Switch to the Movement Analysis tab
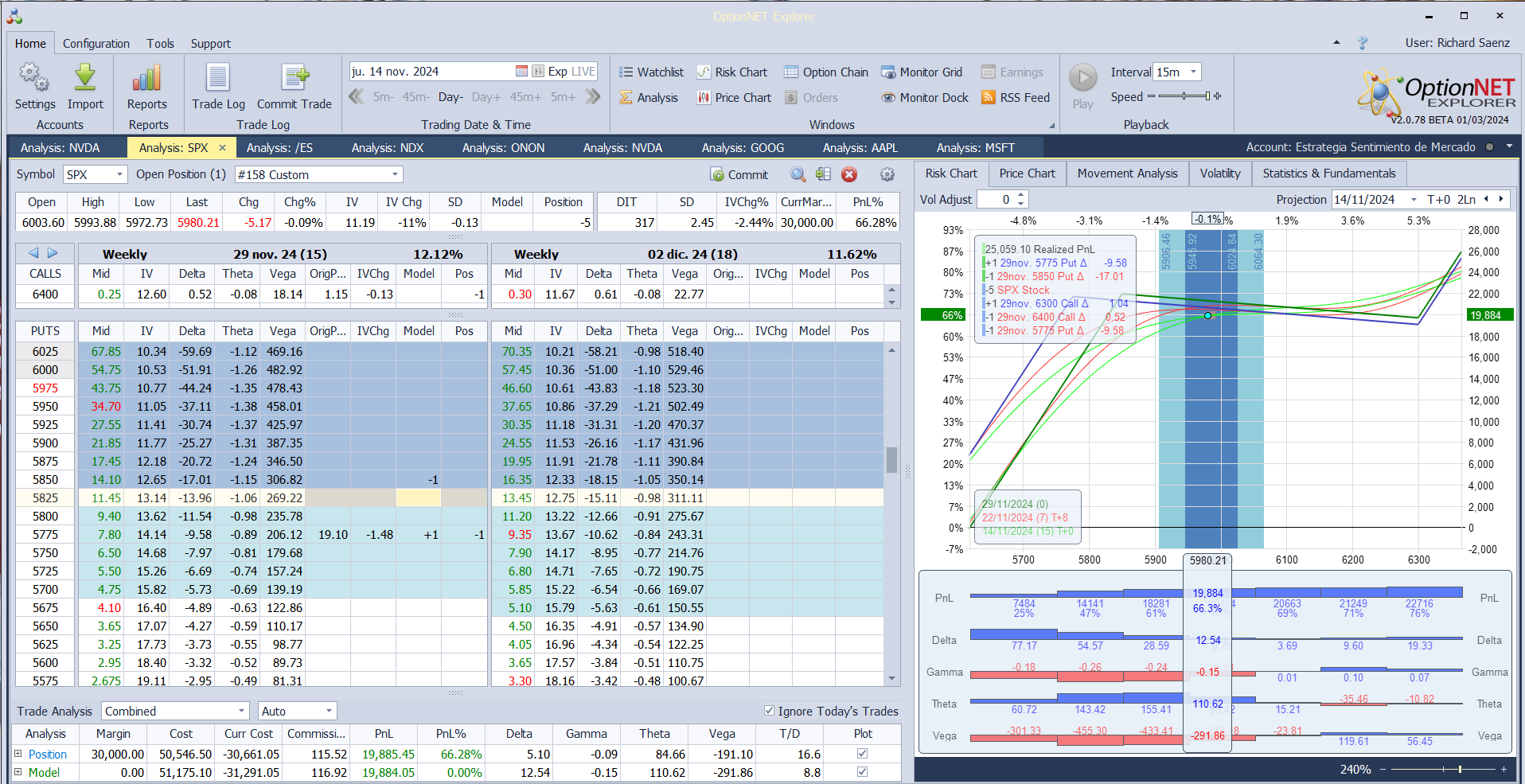 pos(1127,174)
